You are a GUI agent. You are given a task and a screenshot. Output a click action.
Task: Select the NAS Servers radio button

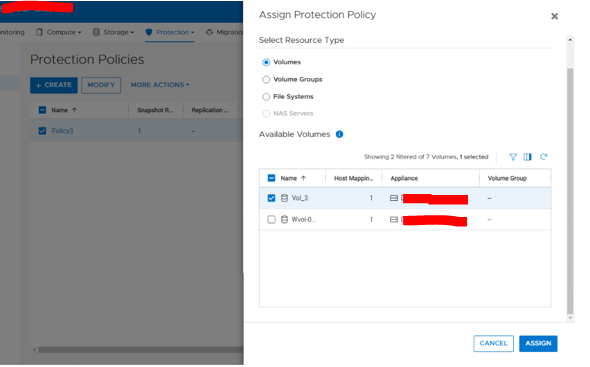(x=266, y=113)
